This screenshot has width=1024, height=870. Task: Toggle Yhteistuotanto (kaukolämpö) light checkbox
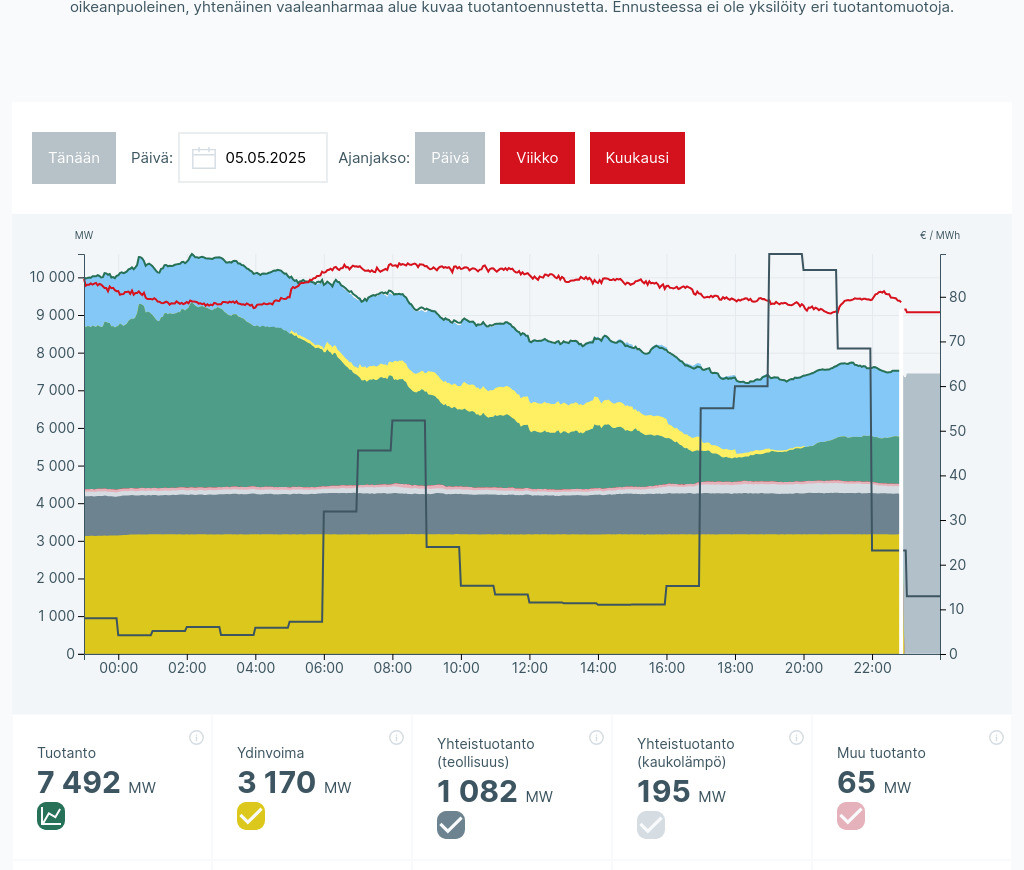pyautogui.click(x=651, y=825)
